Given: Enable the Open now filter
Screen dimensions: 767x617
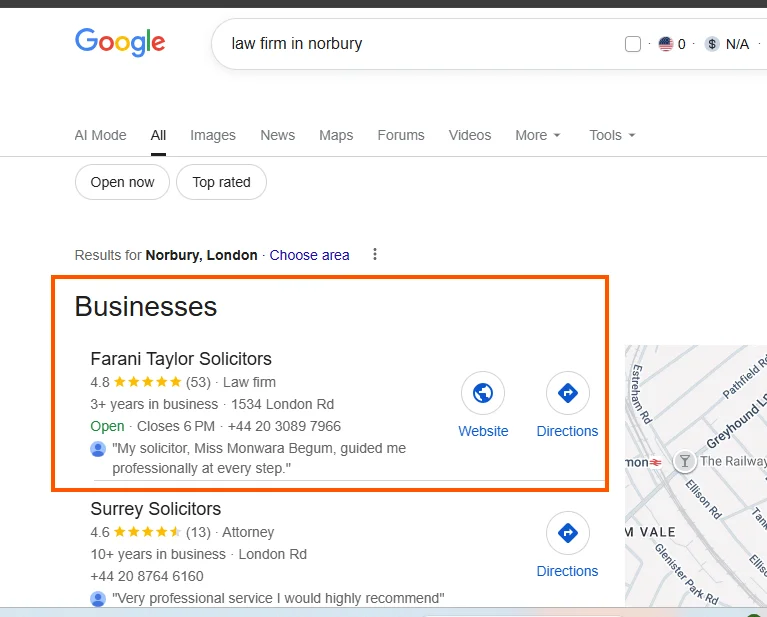Looking at the screenshot, I should [122, 182].
